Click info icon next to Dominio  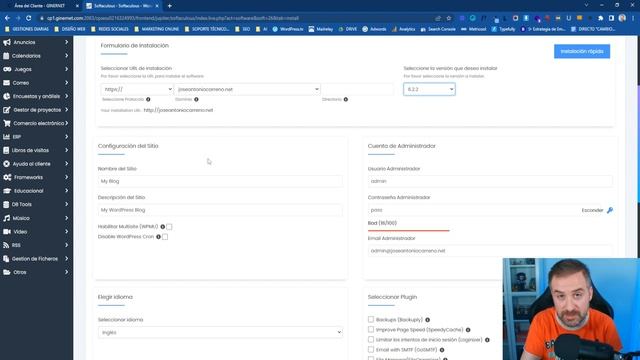196,99
